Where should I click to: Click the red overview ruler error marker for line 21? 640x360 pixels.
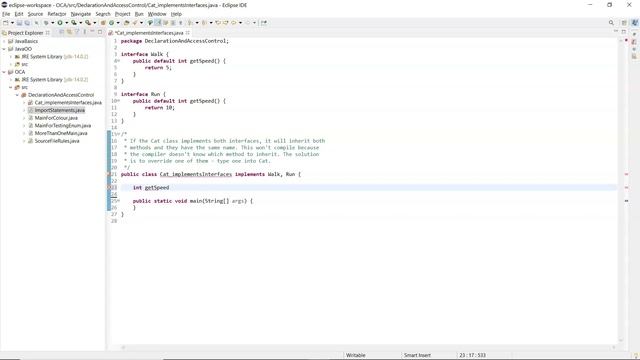[x=627, y=174]
